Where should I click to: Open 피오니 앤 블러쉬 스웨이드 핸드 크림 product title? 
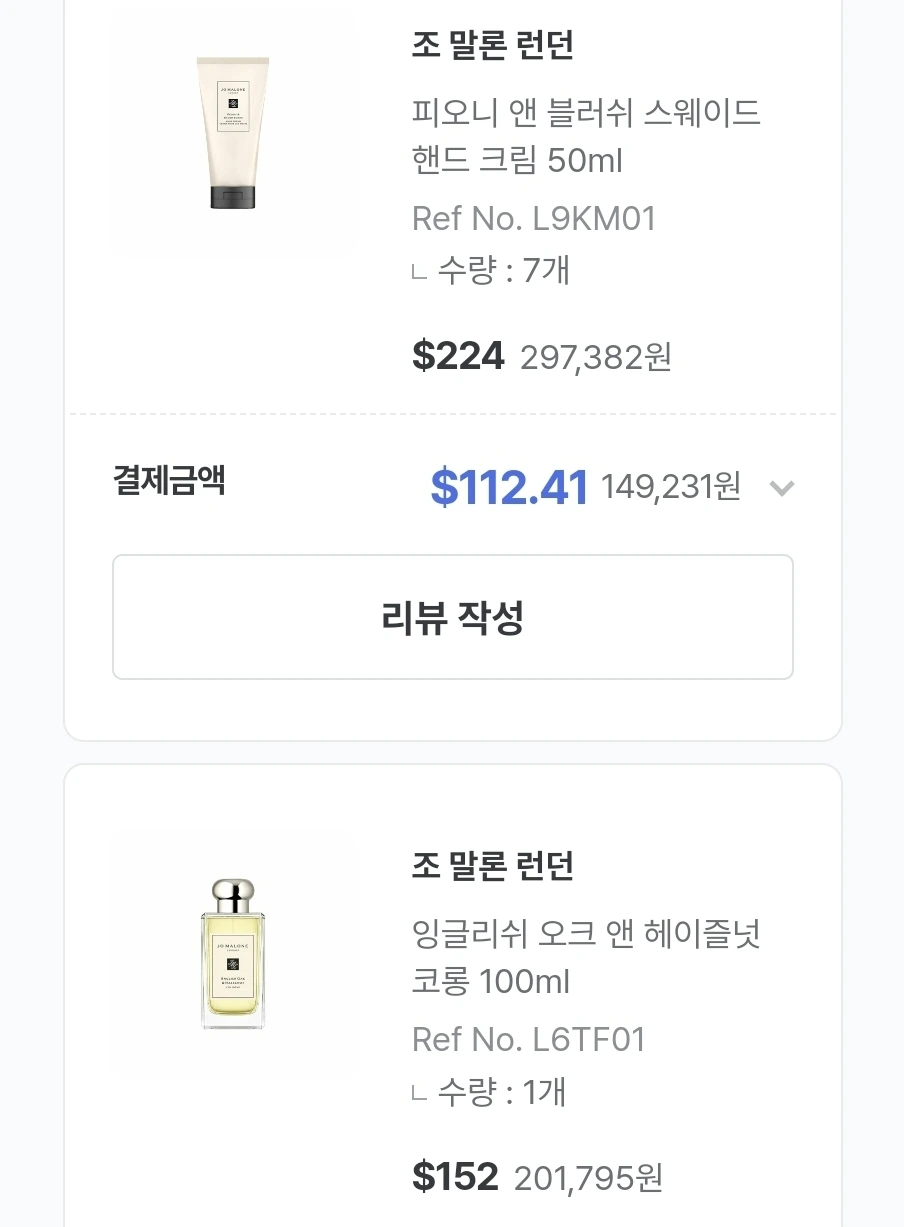(586, 136)
